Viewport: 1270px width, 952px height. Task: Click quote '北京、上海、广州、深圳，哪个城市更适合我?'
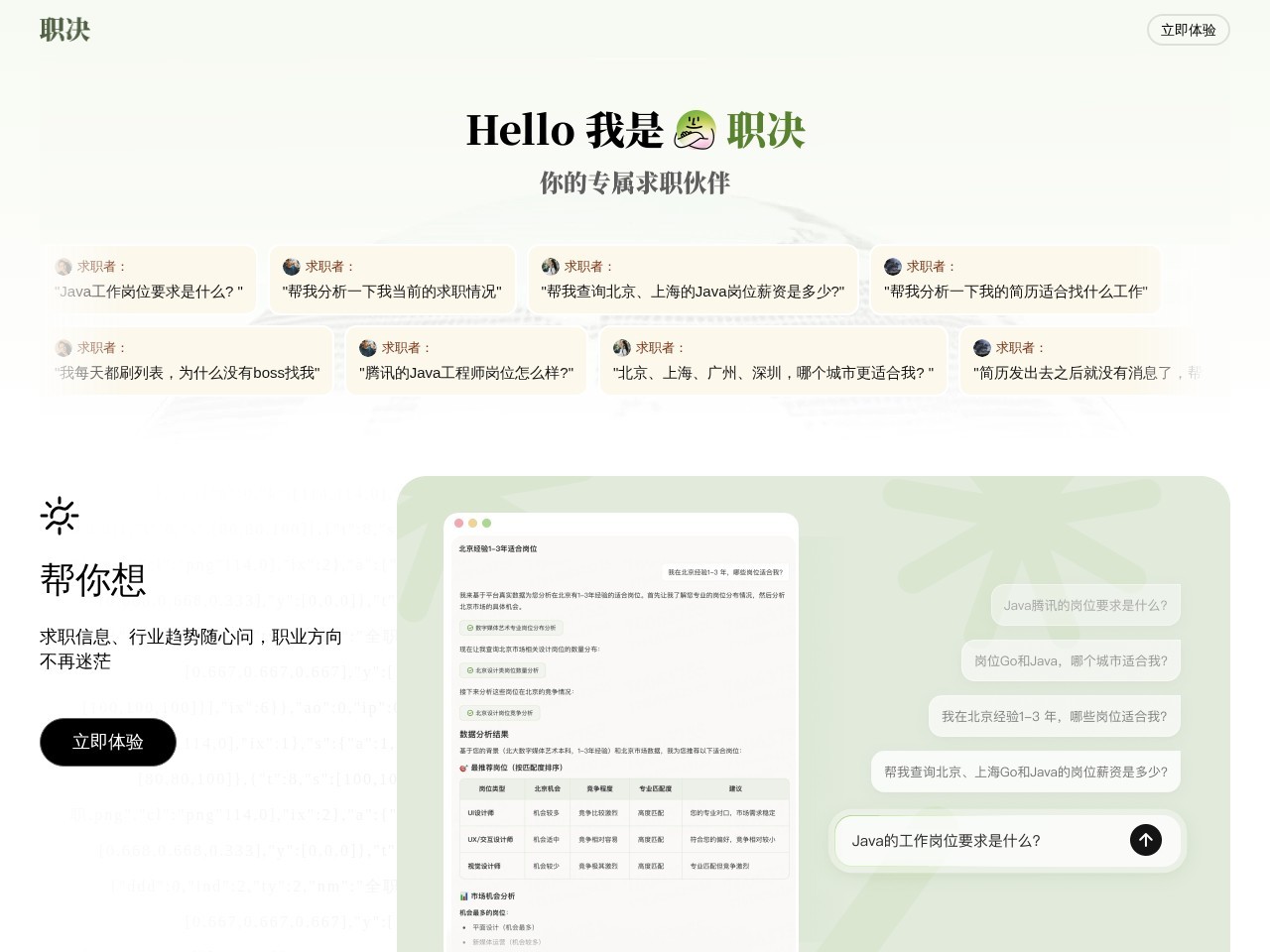(x=774, y=373)
